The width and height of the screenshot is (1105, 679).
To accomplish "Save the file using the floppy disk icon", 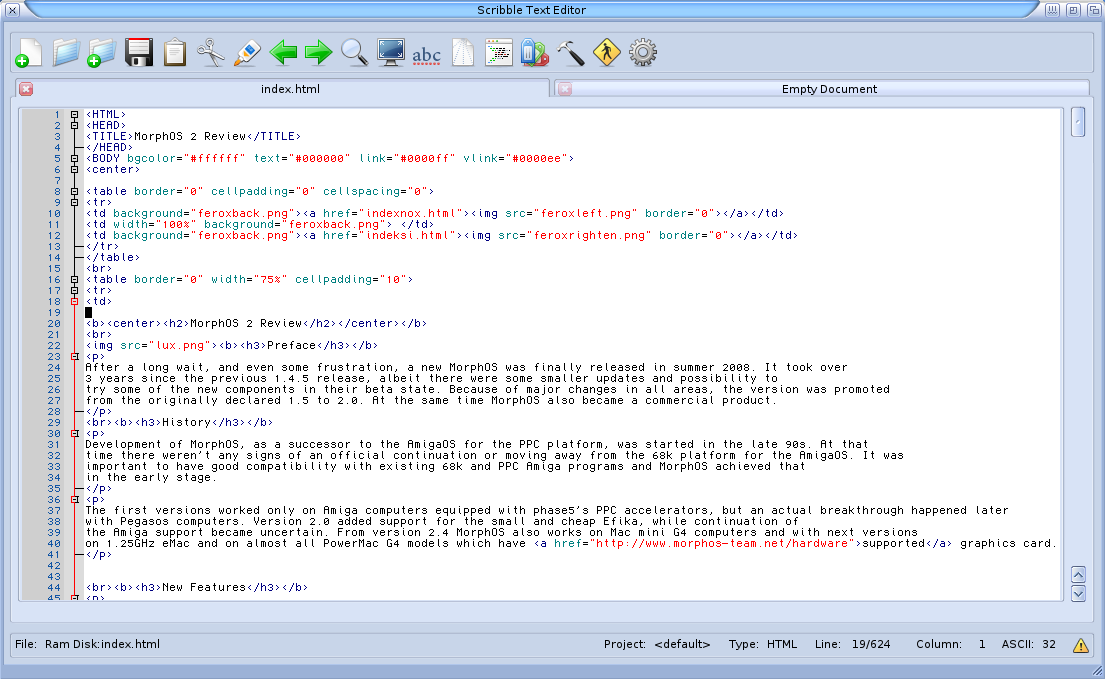I will [139, 53].
